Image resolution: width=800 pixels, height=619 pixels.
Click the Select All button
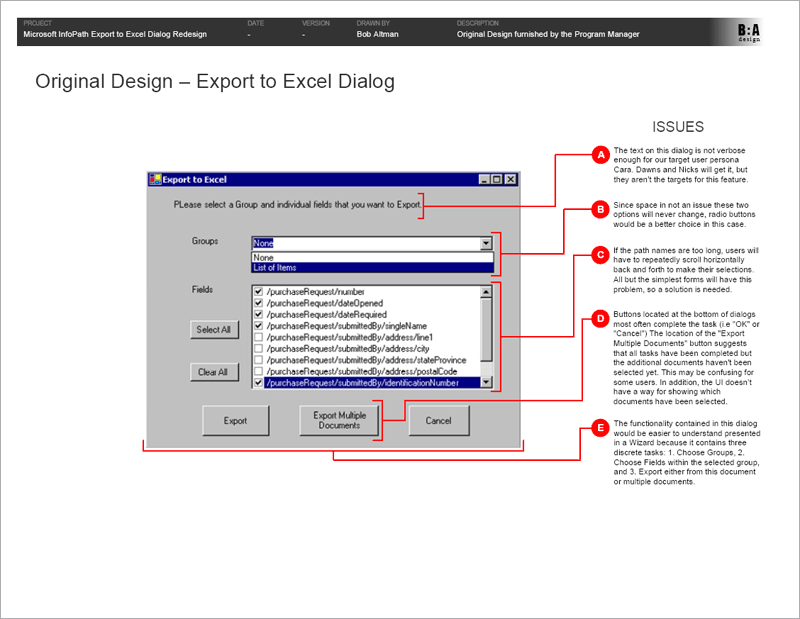click(214, 330)
